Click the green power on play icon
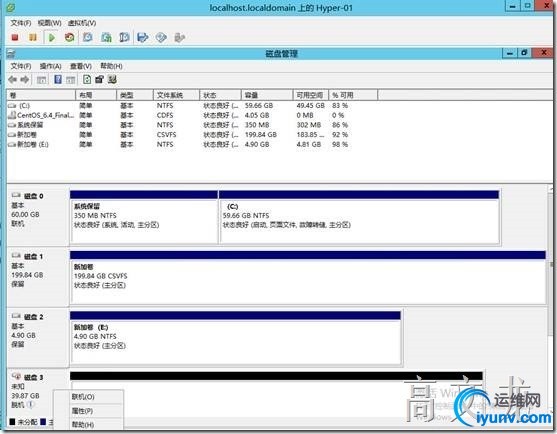 [x=52, y=37]
